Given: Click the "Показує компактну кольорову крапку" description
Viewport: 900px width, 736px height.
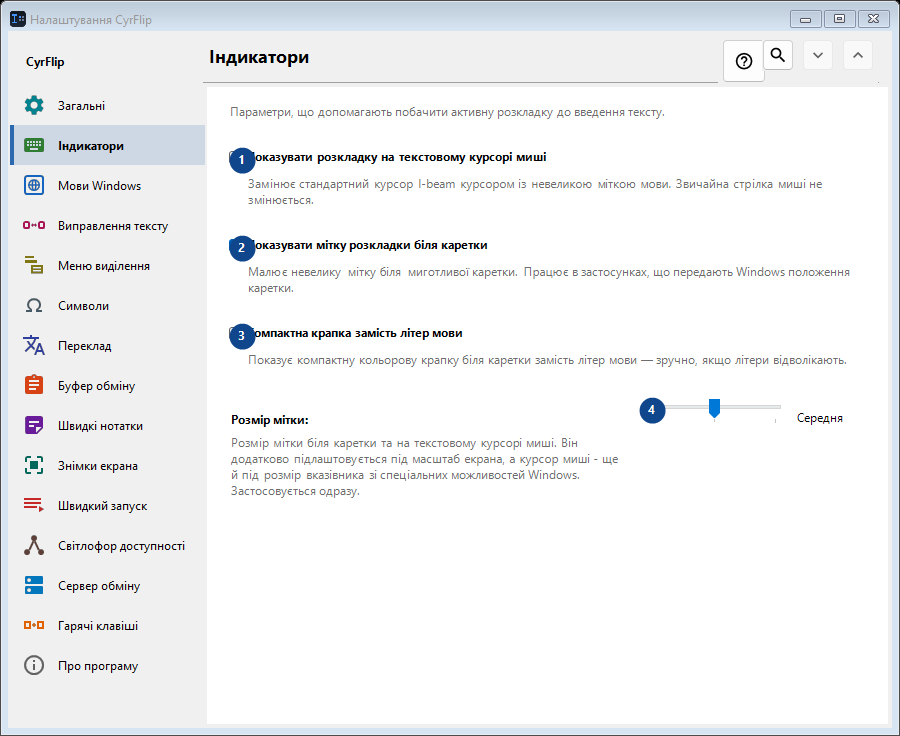Looking at the screenshot, I should 548,360.
